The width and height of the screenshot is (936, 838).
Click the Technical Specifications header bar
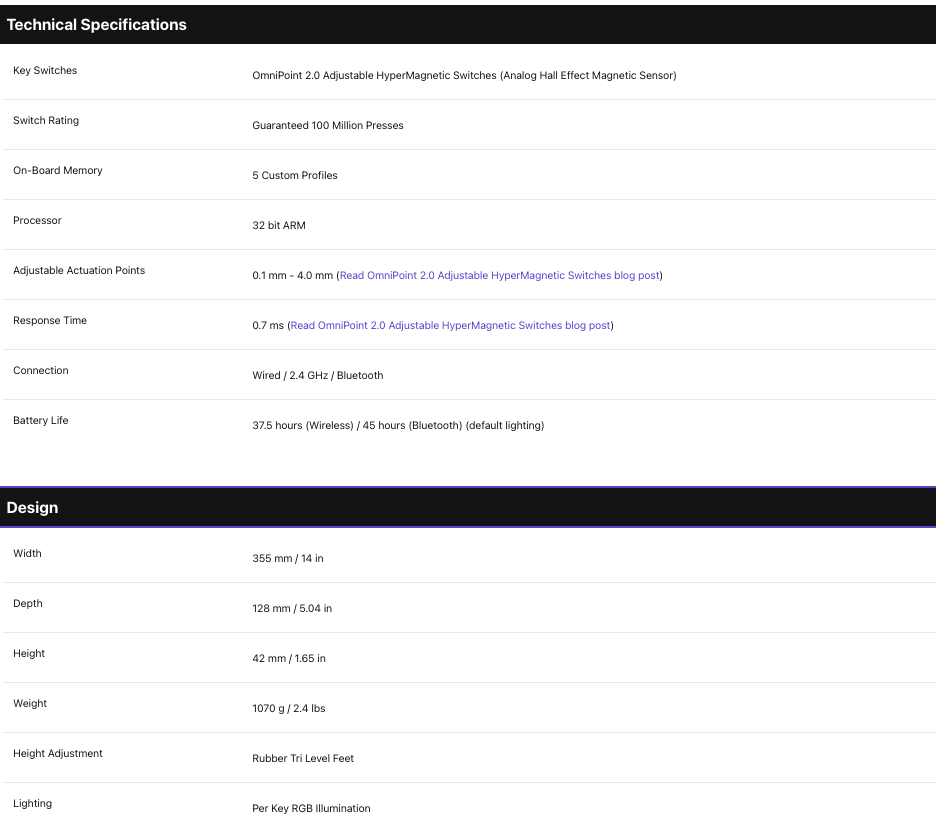tap(468, 24)
